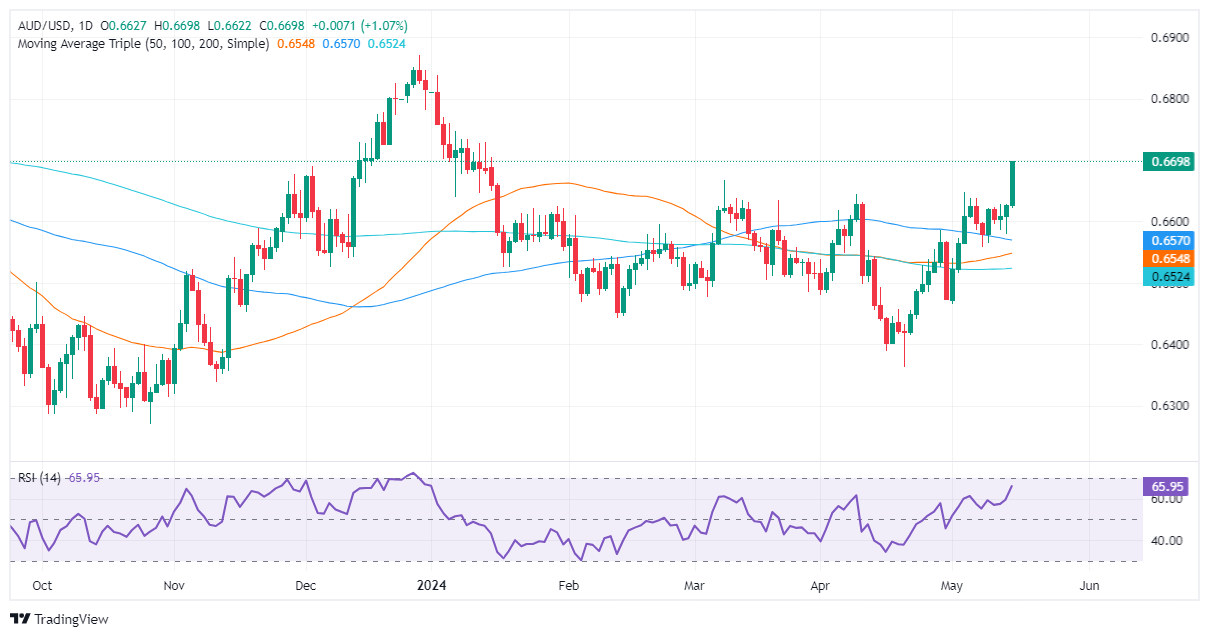Click the purple 65.95 RSI value label

click(1168, 484)
